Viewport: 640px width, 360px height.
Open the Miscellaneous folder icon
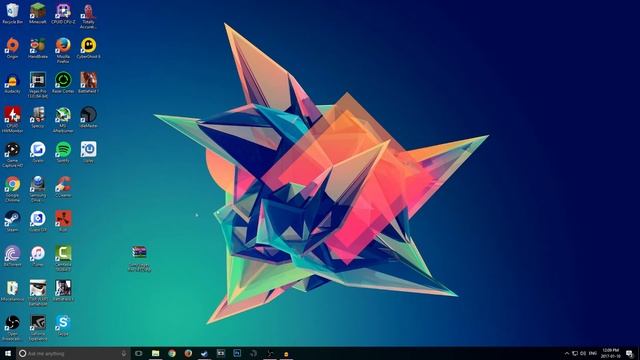(12, 291)
